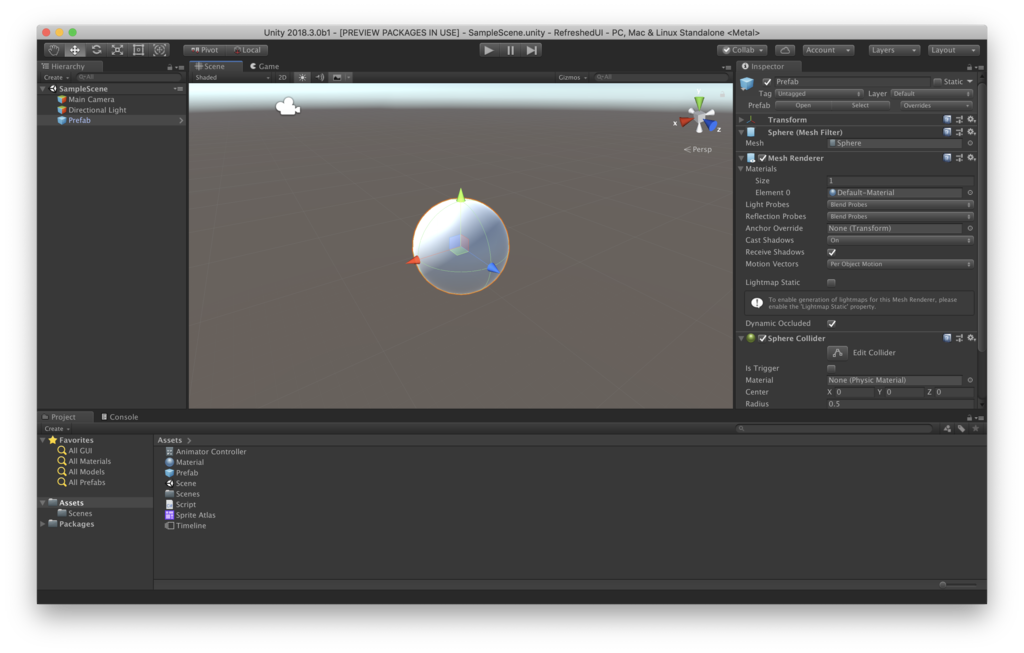
Task: Disable the Sphere Collider component checkbox
Action: tap(762, 338)
